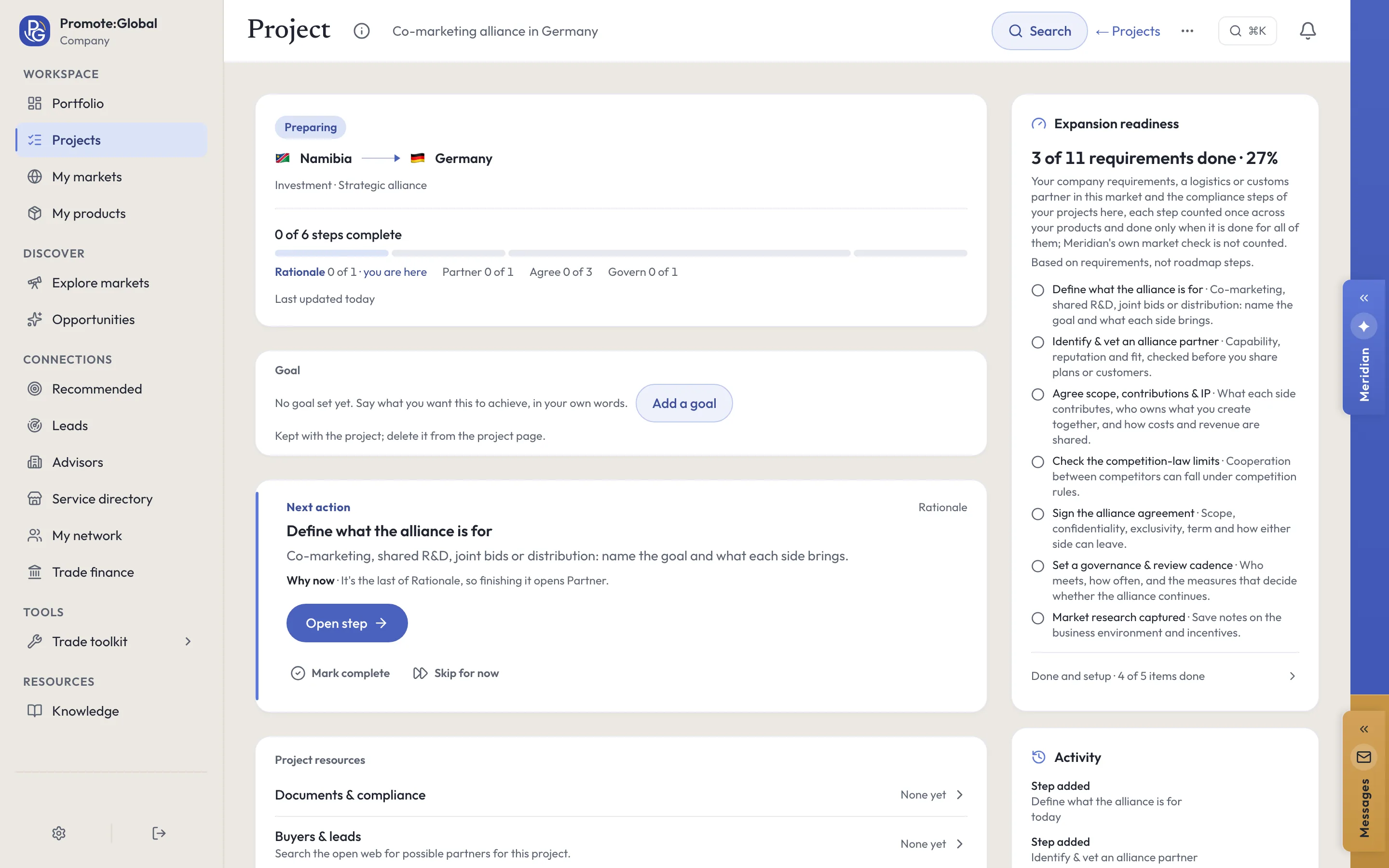Screen dimensions: 1389x868
Task: Click the Agree progress bar segment
Action: pyautogui.click(x=679, y=253)
